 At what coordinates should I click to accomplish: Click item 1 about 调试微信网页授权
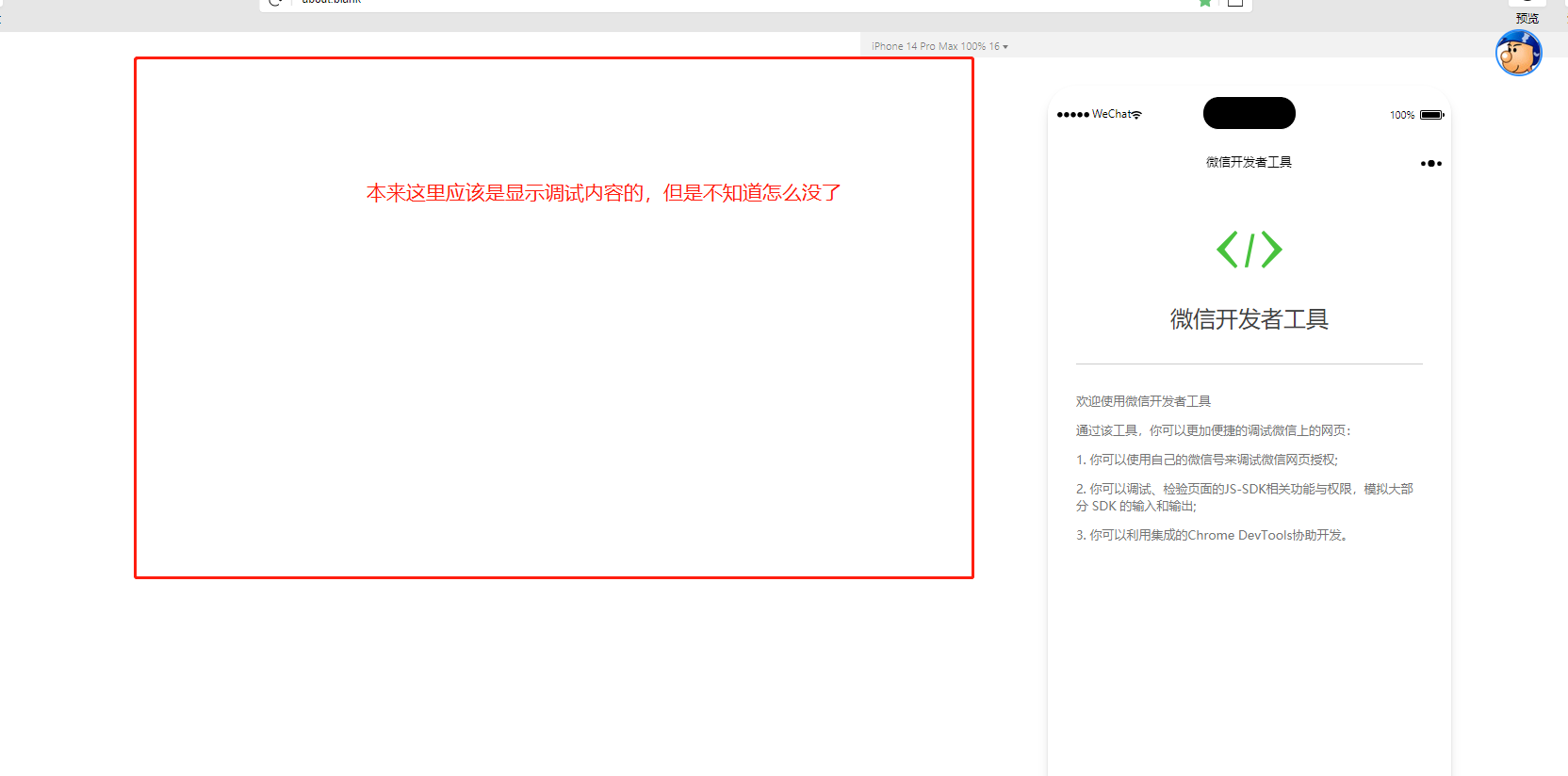click(1207, 460)
